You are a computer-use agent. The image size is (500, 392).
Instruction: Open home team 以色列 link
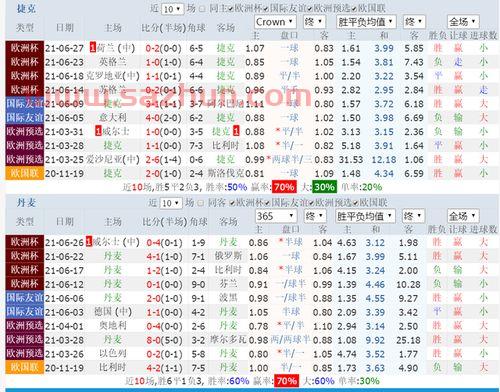click(113, 354)
